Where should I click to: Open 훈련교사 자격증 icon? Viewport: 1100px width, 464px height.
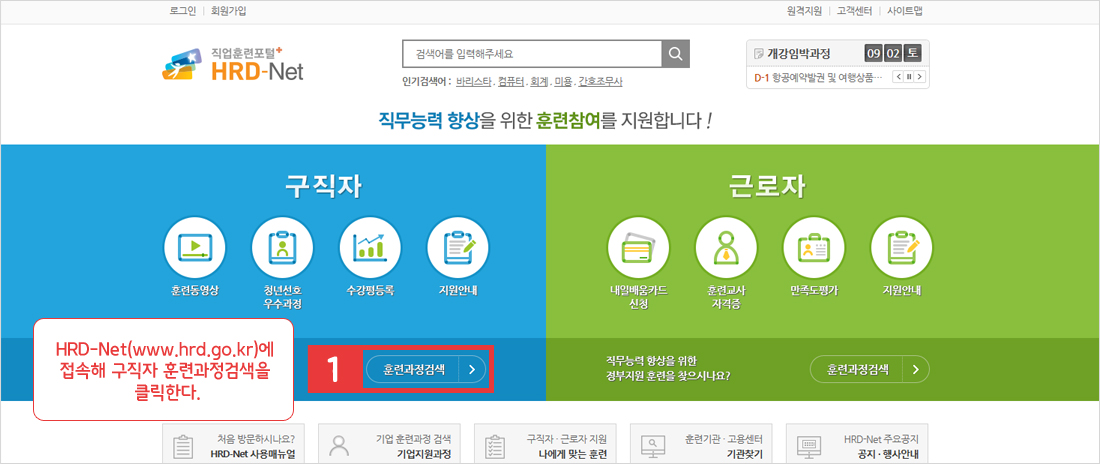click(726, 248)
